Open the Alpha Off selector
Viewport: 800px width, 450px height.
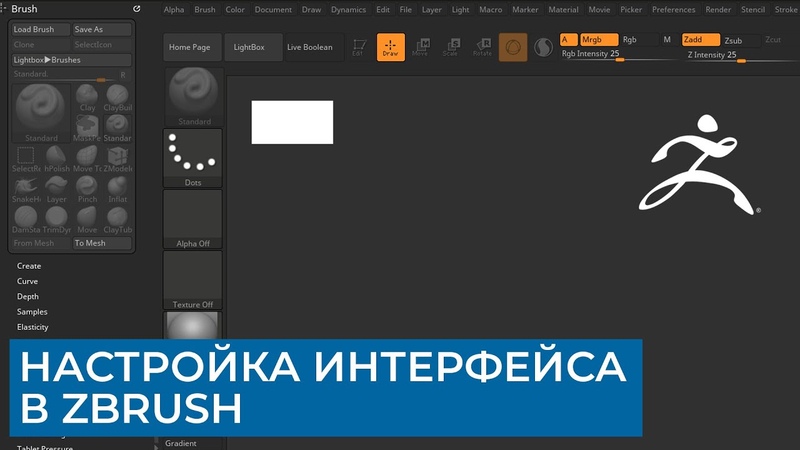click(193, 219)
